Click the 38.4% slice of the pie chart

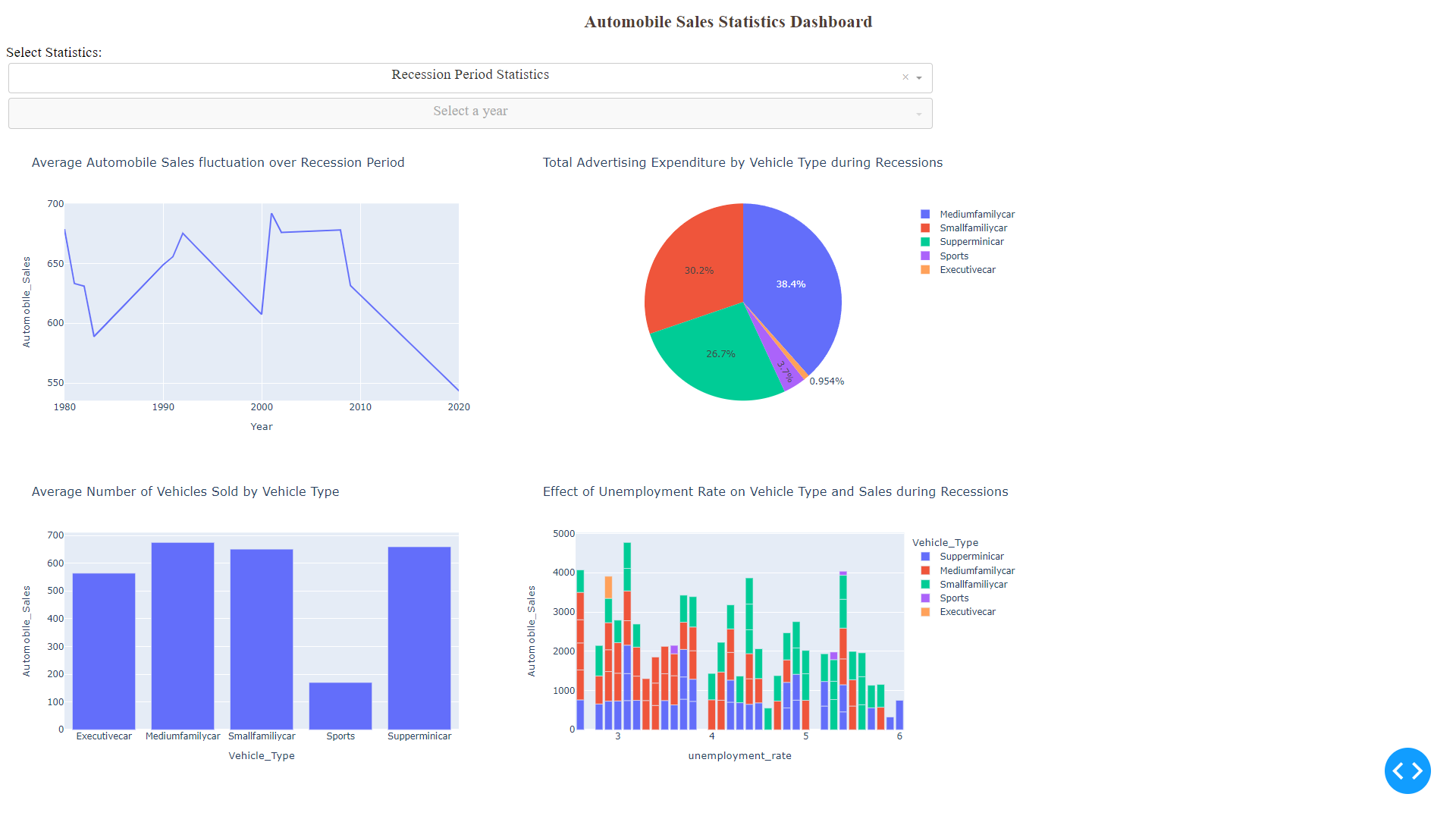(791, 284)
